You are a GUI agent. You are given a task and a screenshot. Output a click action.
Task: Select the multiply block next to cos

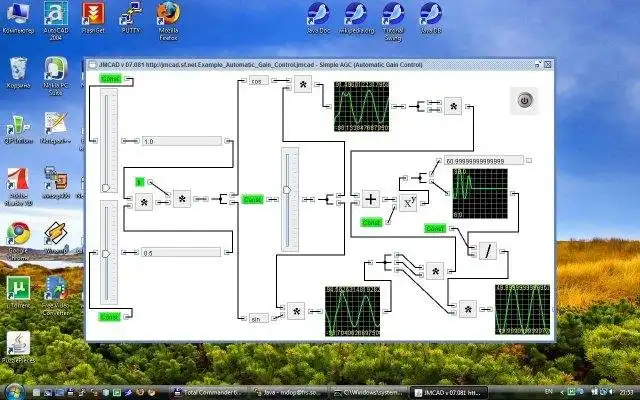point(303,84)
